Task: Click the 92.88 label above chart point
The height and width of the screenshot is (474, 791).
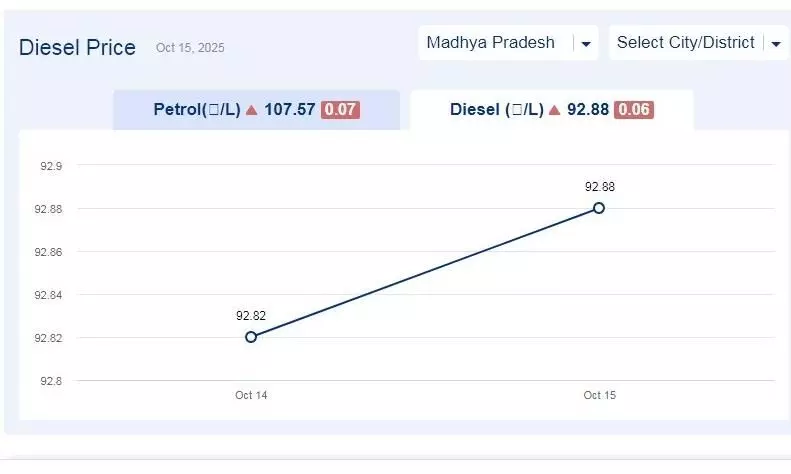Action: click(599, 187)
